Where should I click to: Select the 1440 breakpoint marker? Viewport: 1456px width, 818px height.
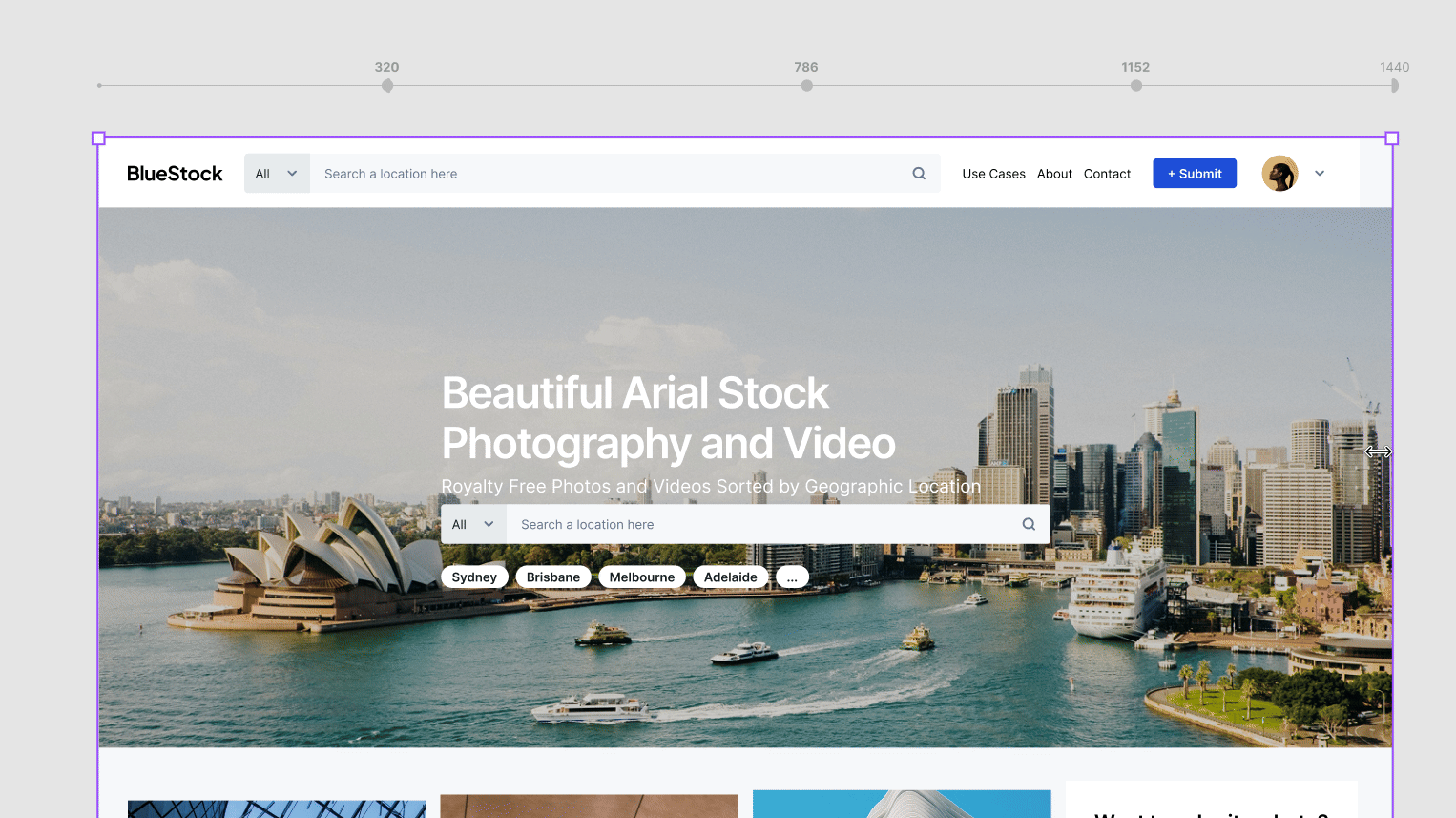[1395, 85]
